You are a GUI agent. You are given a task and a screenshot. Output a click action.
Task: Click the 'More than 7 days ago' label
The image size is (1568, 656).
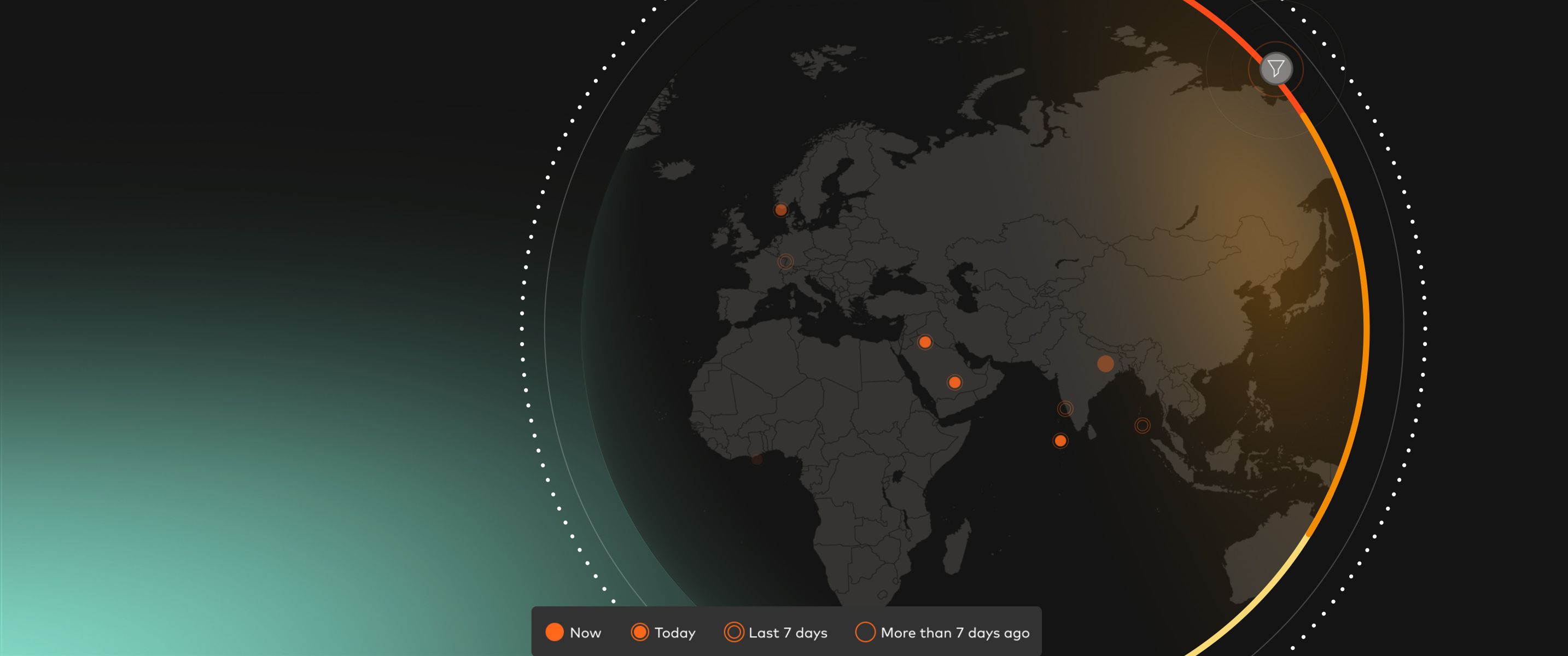point(955,633)
